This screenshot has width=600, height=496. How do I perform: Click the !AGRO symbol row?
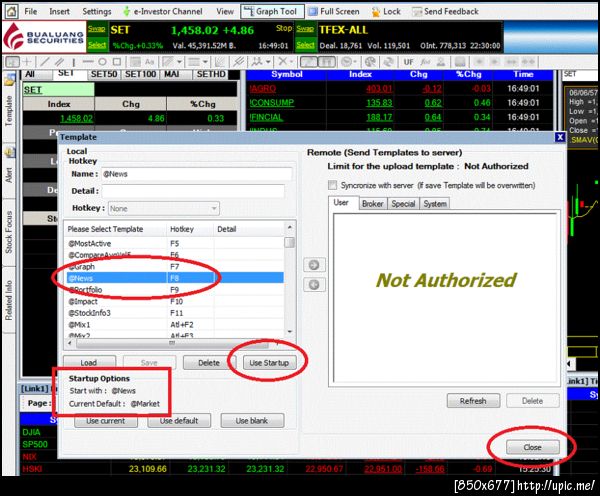point(400,88)
